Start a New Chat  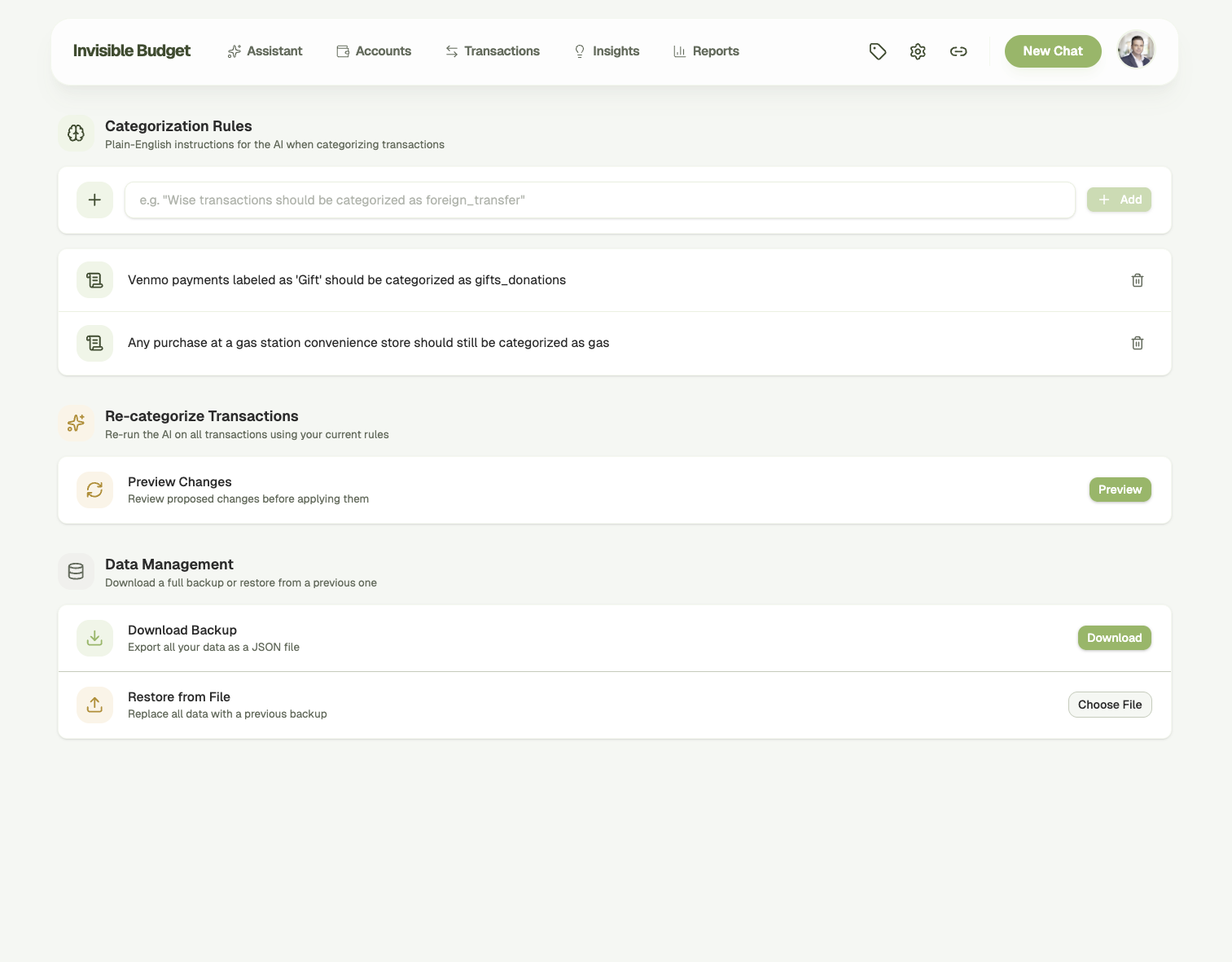click(x=1052, y=51)
